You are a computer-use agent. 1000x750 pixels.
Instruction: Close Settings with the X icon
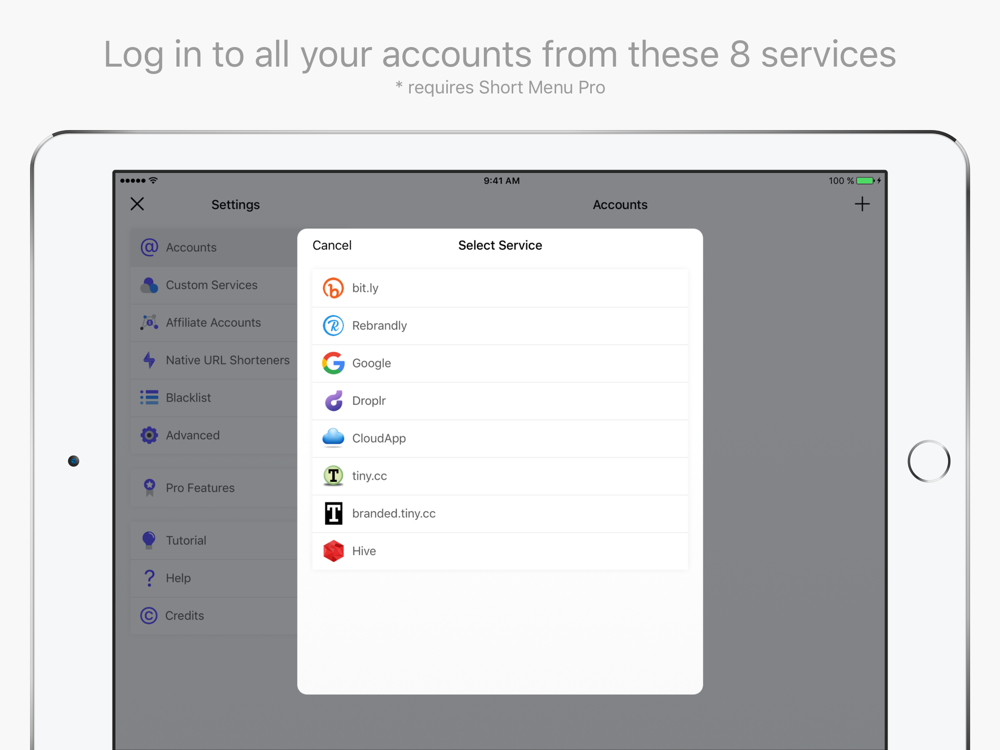pos(137,204)
